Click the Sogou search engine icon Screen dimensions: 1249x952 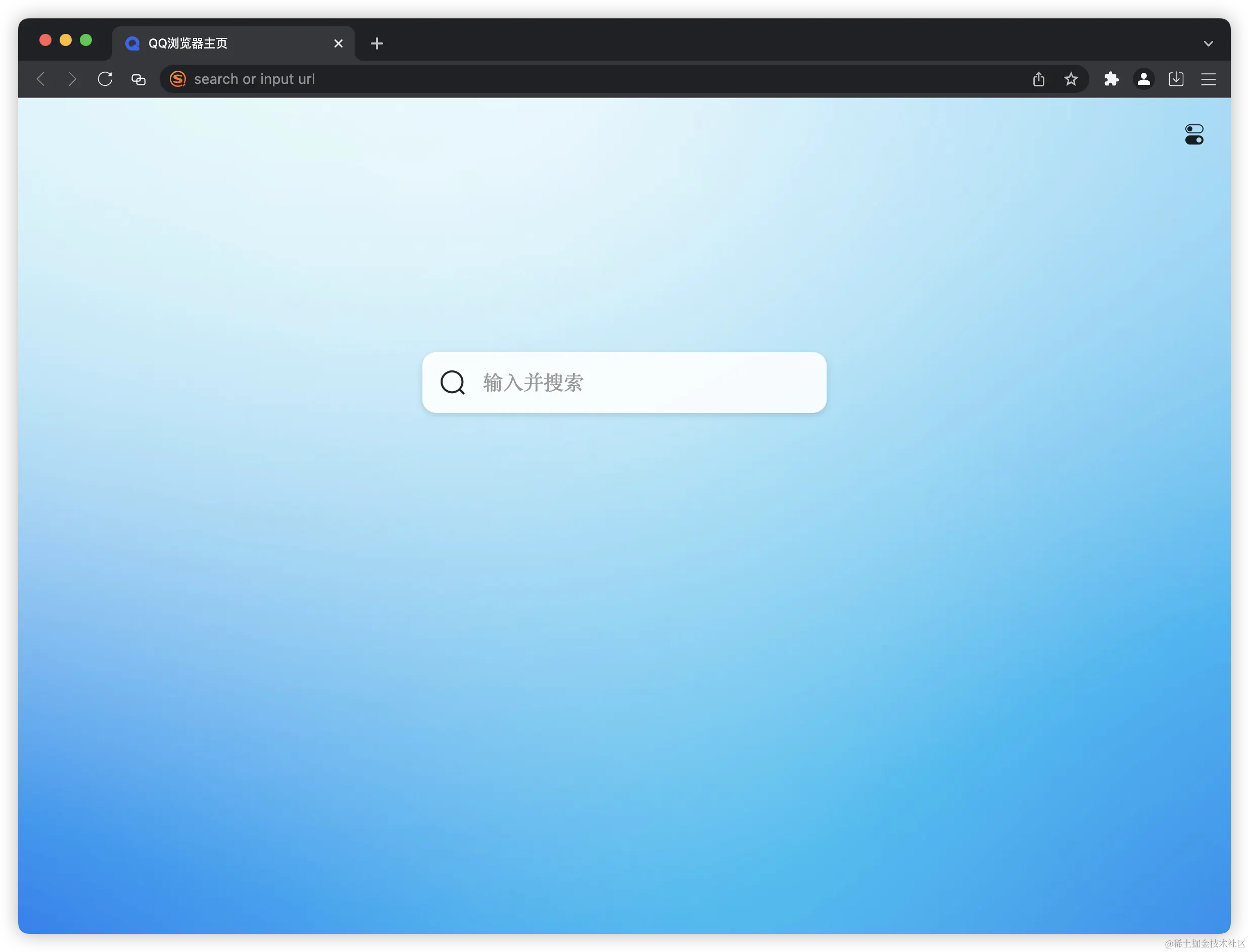tap(178, 79)
